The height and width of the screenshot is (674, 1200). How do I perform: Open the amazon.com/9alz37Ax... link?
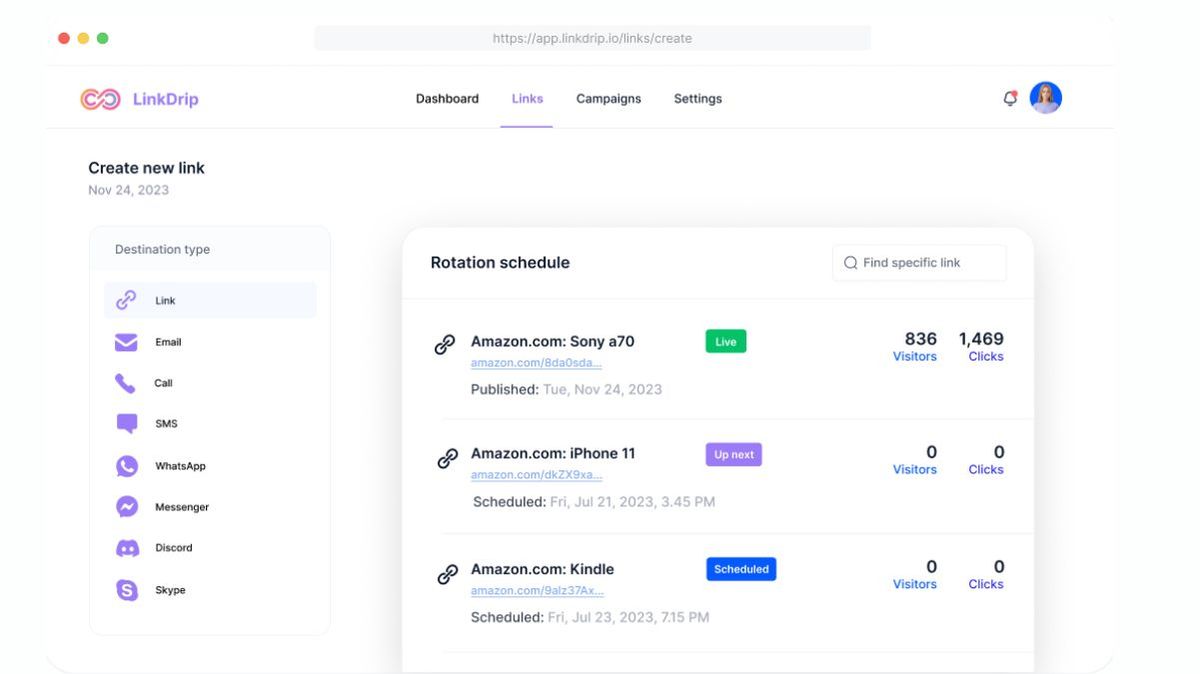(537, 591)
